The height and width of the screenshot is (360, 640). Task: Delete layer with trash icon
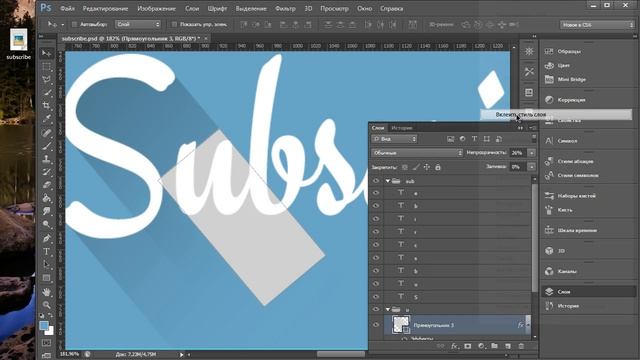[x=521, y=346]
